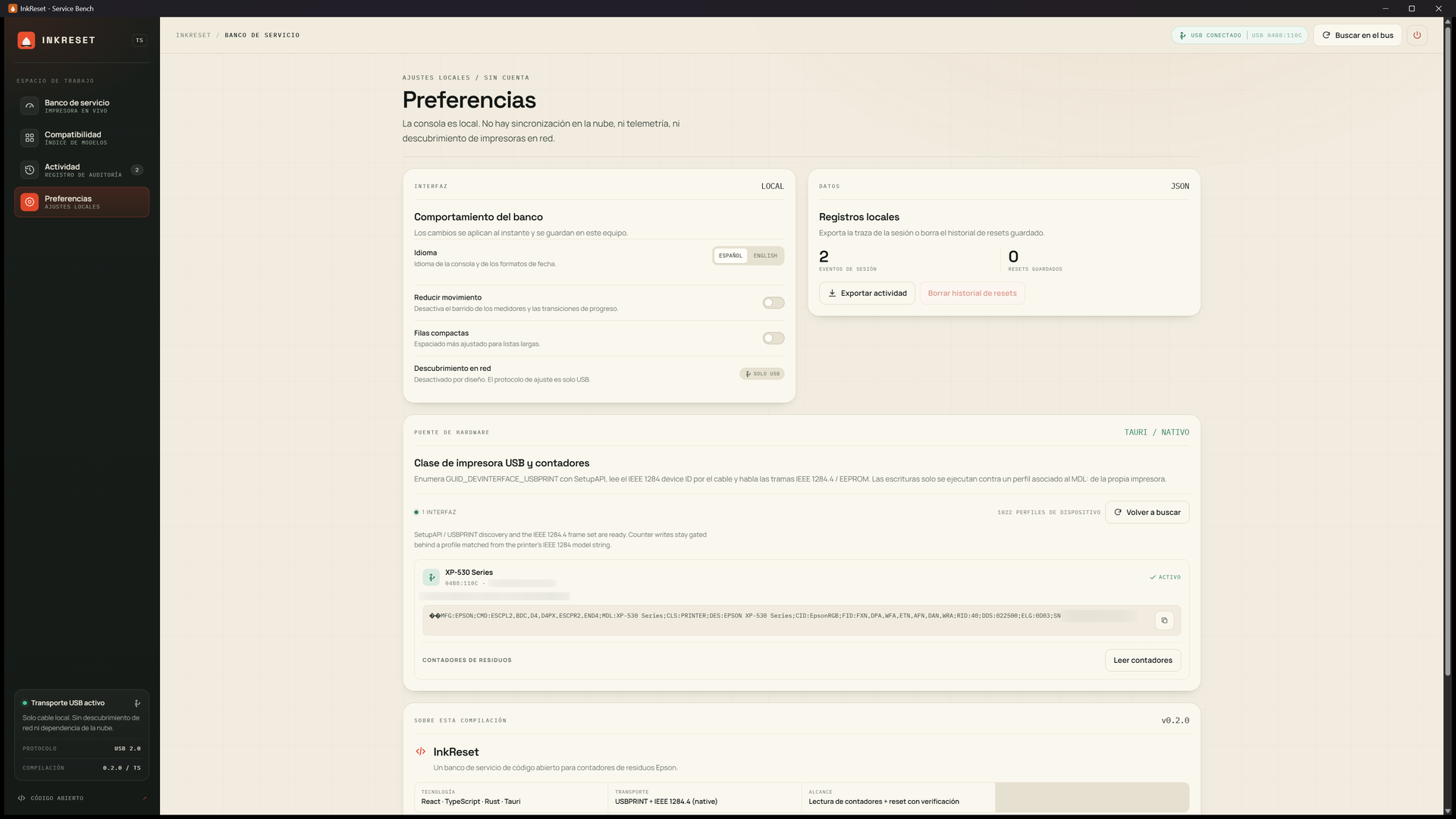Viewport: 1456px width, 819px height.
Task: Click the red power icon button
Action: (x=1417, y=35)
